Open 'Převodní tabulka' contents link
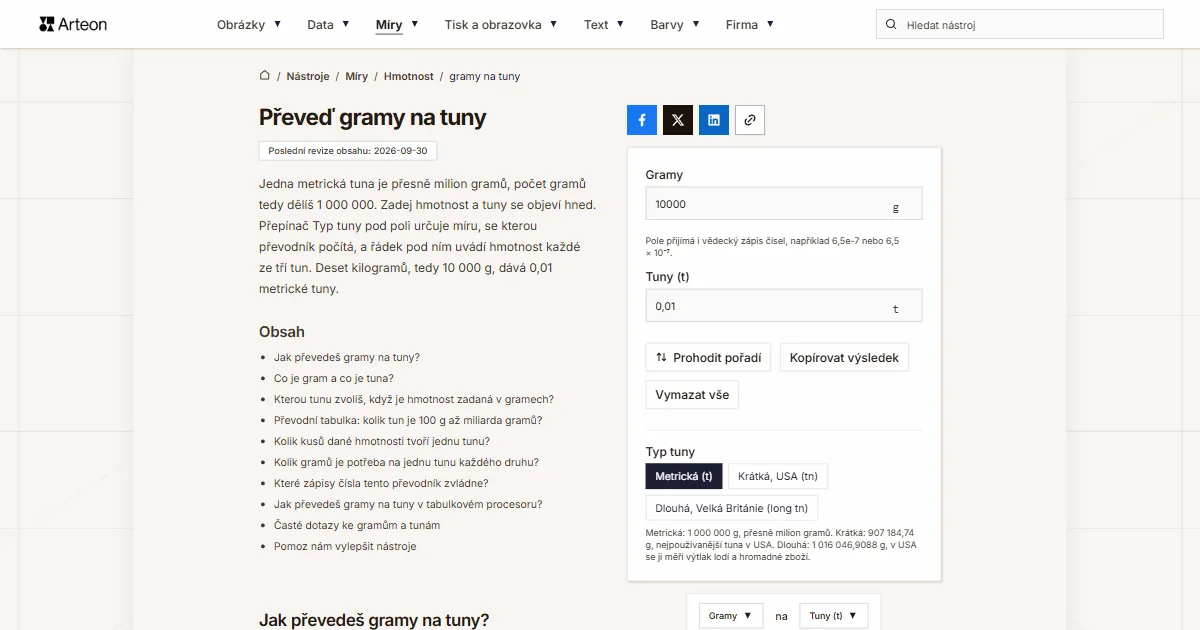This screenshot has width=1200, height=630. (408, 420)
